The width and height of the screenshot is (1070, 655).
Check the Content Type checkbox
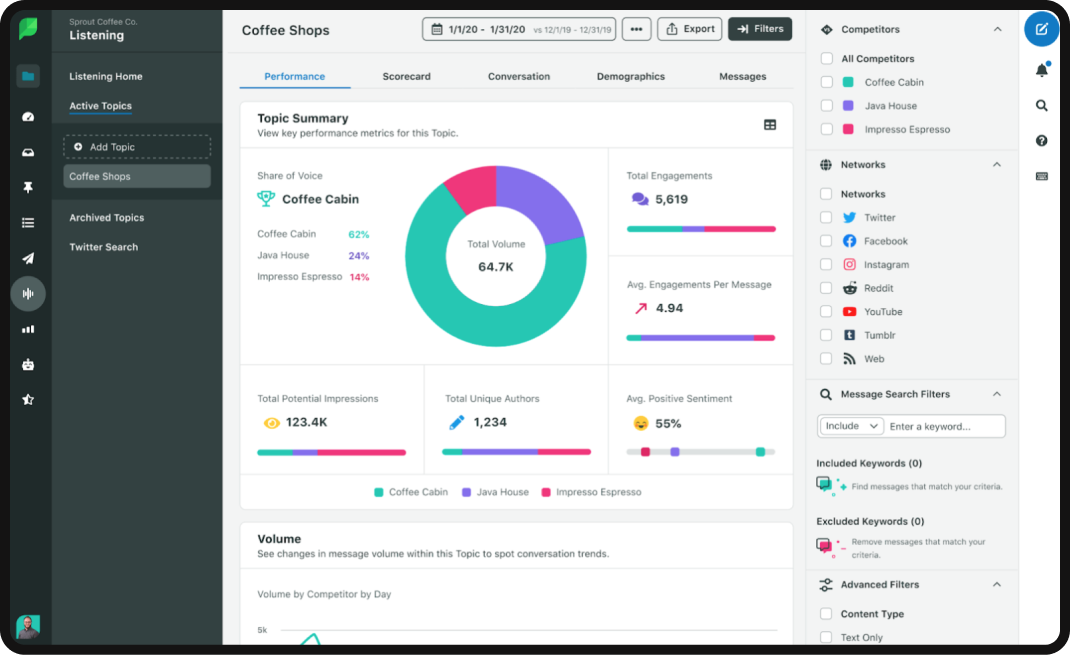[826, 613]
